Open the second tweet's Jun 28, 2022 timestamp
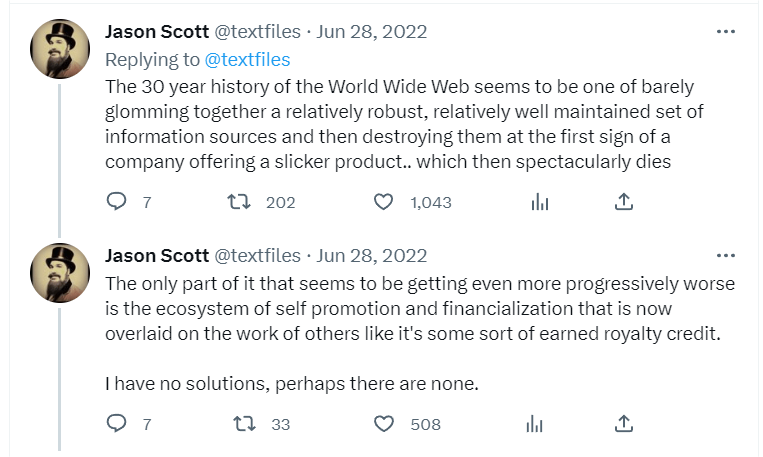This screenshot has height=457, width=763. [371, 256]
